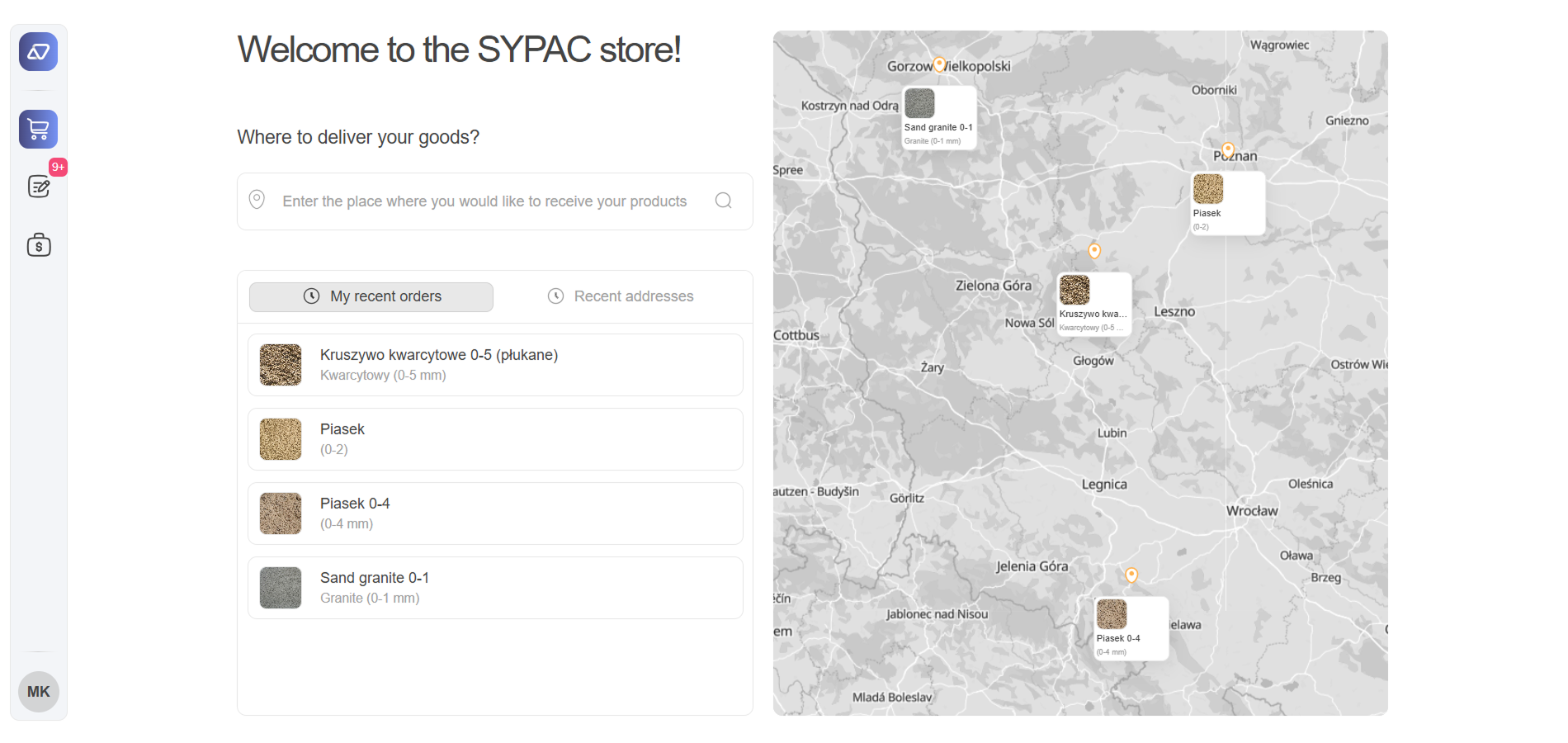This screenshot has width=1568, height=743.
Task: Open the billing wallet icon
Action: 39,245
